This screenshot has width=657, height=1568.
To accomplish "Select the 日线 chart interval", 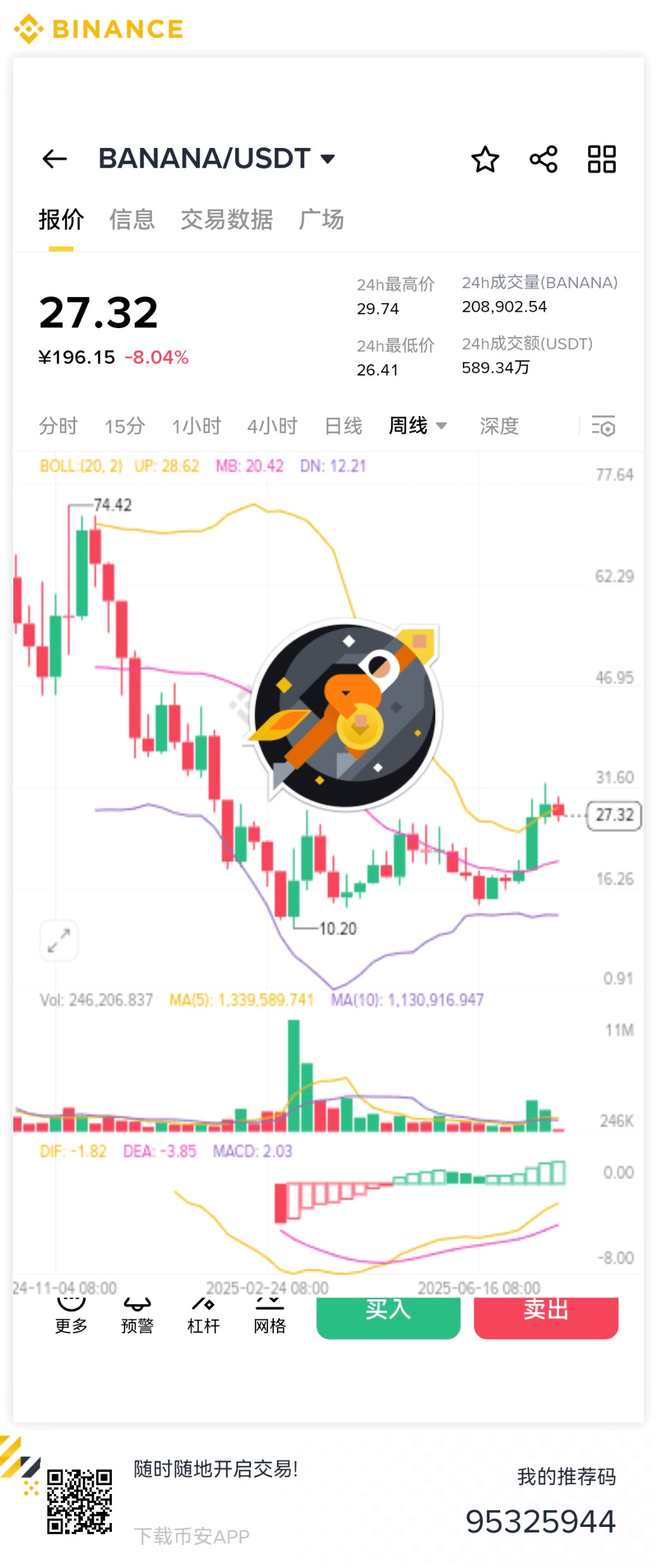I will tap(343, 426).
